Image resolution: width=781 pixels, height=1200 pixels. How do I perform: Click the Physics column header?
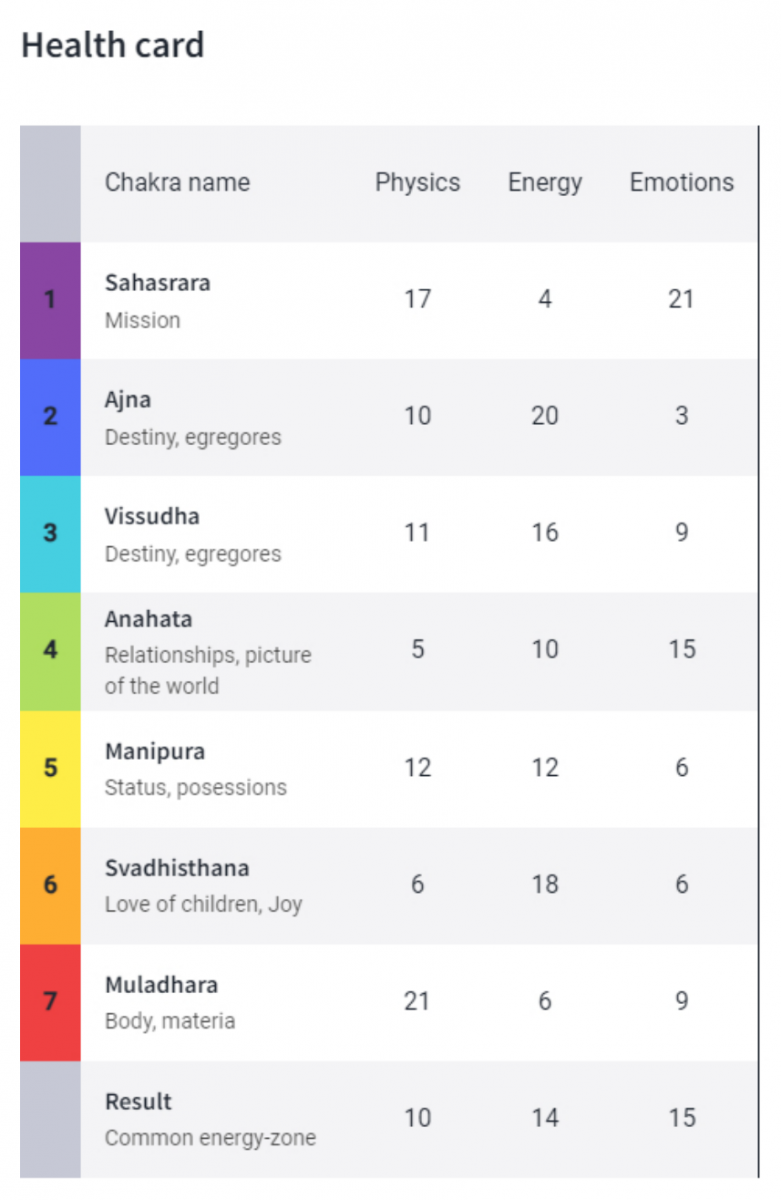click(x=418, y=183)
